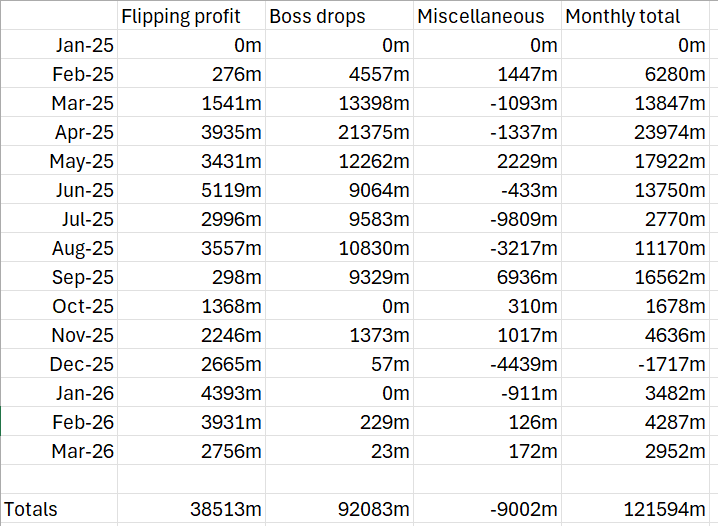Click the Monthly total header cell
Screen dimensions: 718x526
[635, 16]
